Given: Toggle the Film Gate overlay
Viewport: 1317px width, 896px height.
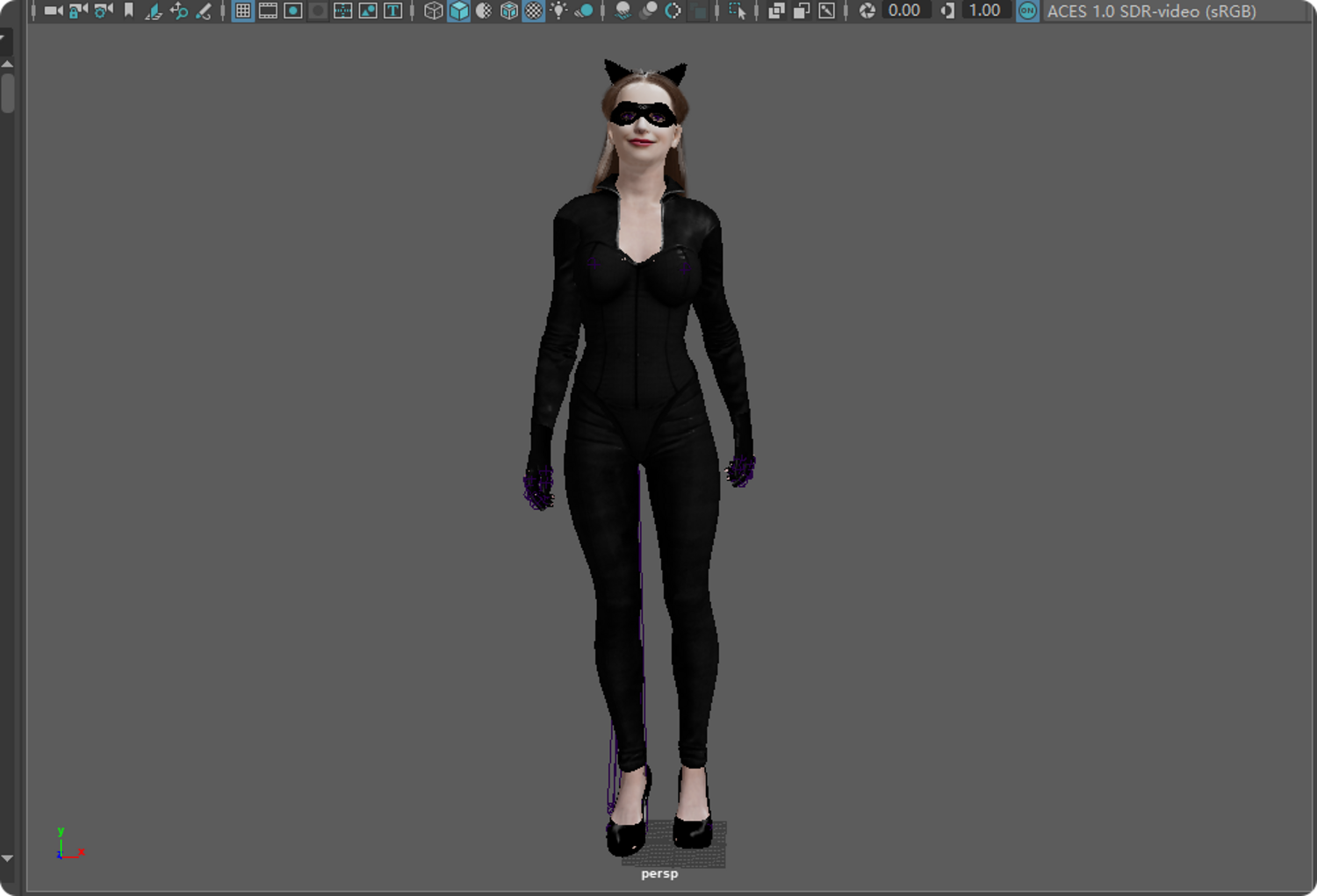Looking at the screenshot, I should (268, 11).
